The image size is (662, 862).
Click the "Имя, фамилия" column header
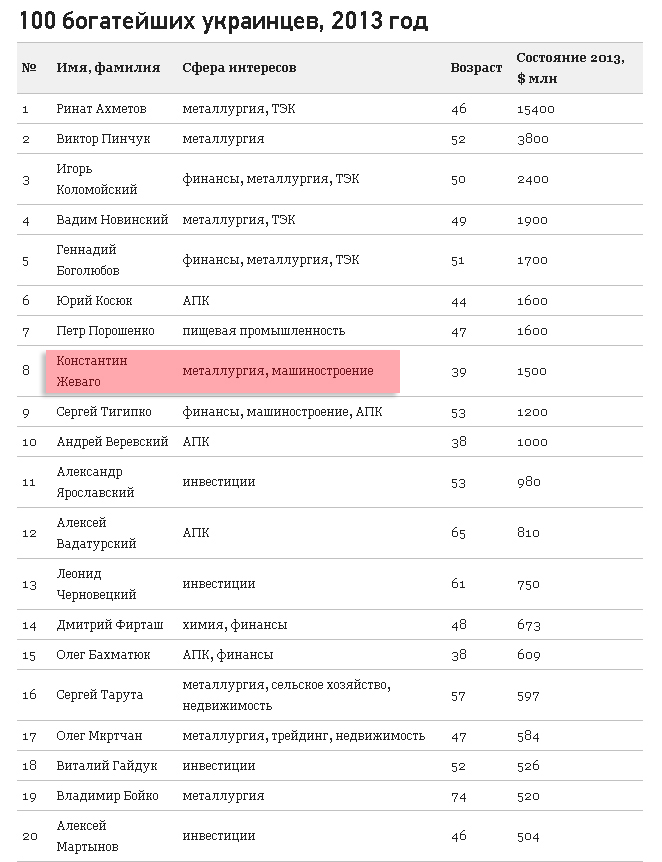(108, 68)
